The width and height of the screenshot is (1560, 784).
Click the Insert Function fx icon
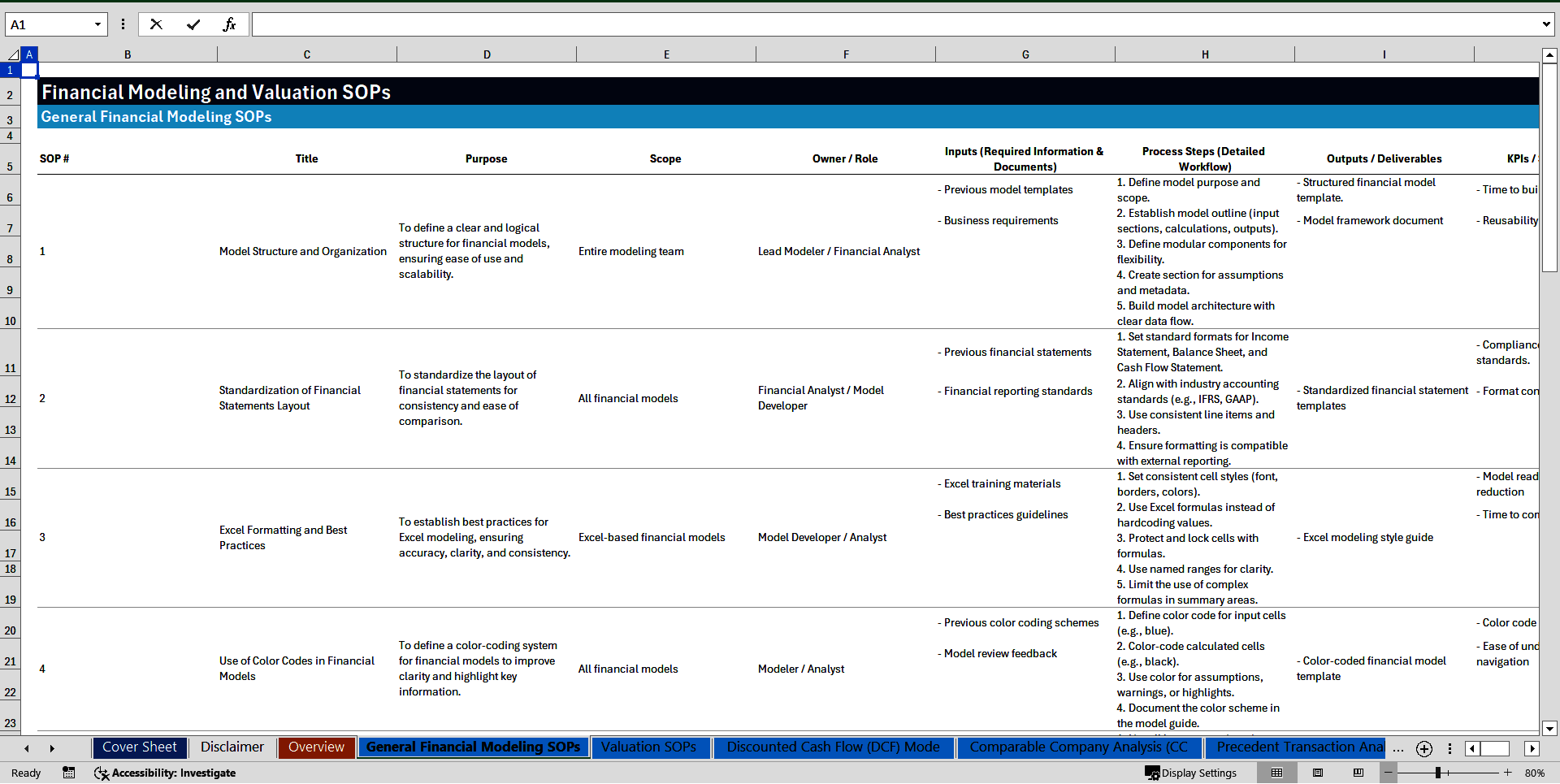[x=229, y=24]
